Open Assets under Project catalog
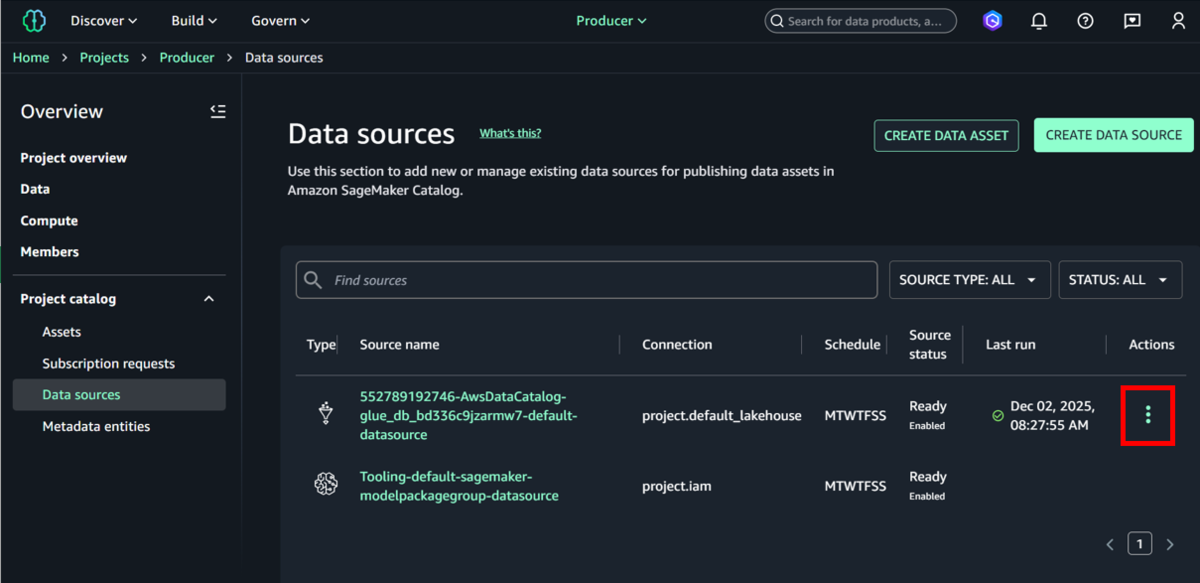This screenshot has width=1200, height=583. pos(62,332)
